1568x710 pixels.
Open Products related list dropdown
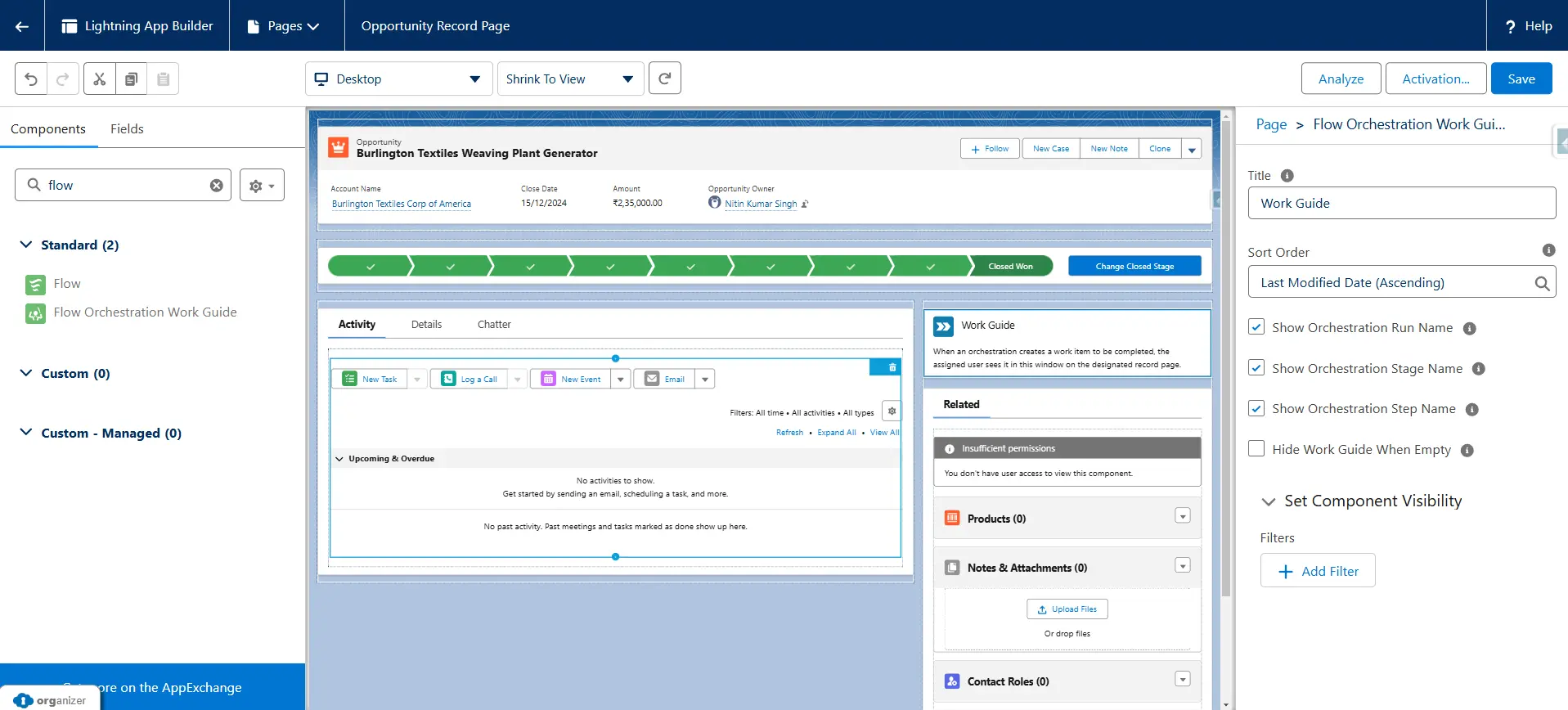1183,516
